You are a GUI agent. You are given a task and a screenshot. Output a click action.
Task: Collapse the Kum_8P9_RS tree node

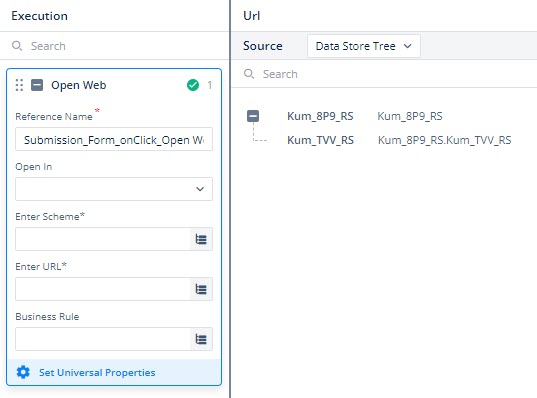coord(253,116)
